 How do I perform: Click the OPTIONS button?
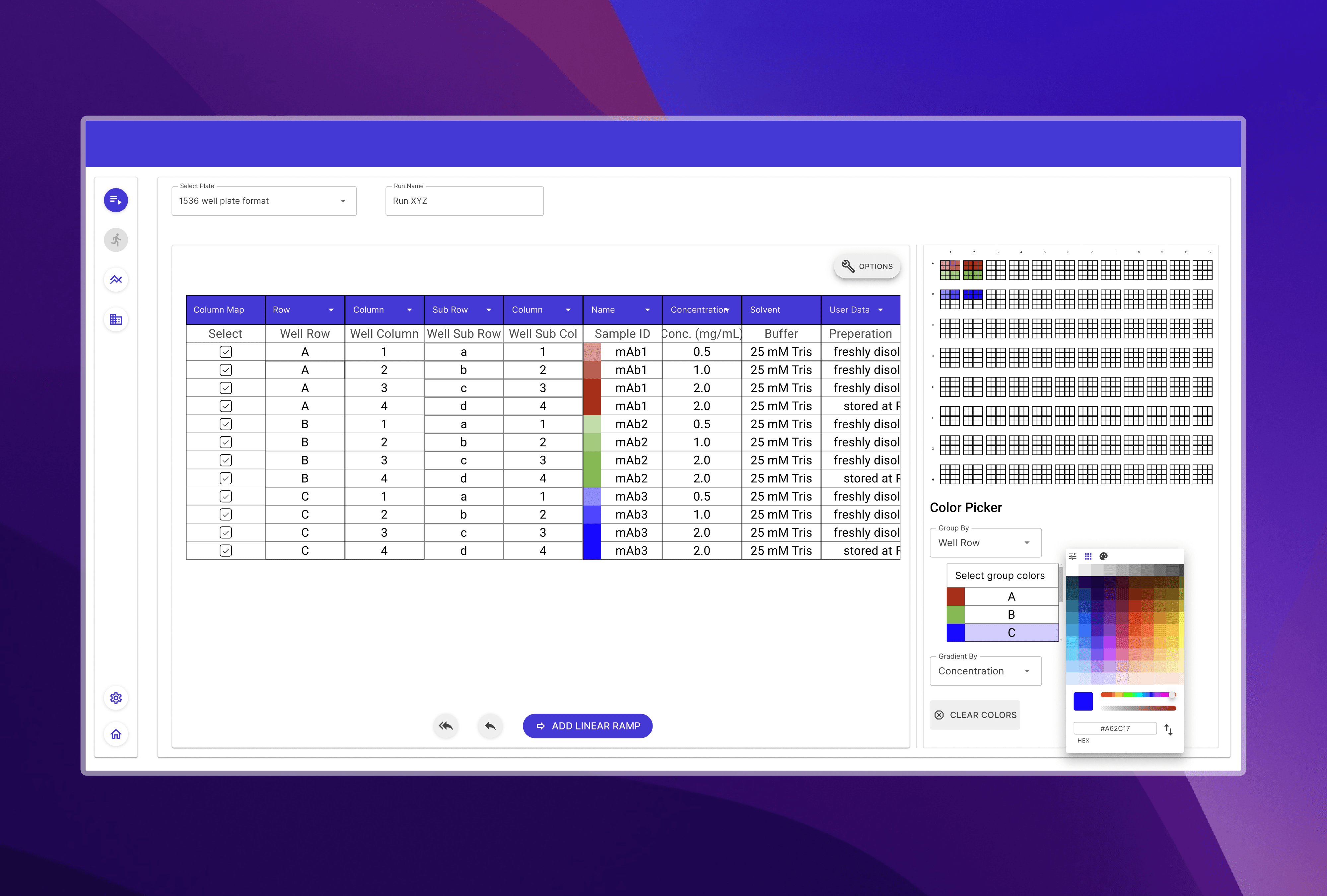[x=867, y=267]
